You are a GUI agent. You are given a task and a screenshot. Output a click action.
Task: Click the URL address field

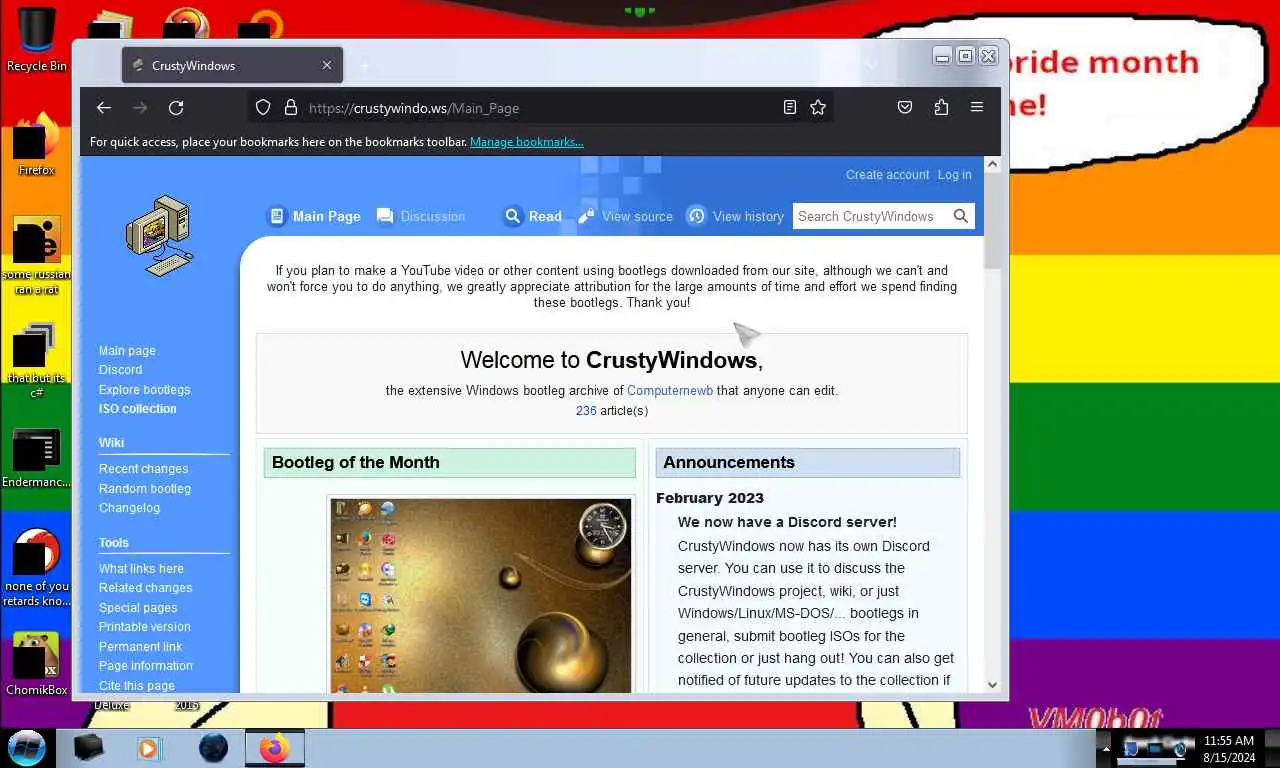point(540,108)
